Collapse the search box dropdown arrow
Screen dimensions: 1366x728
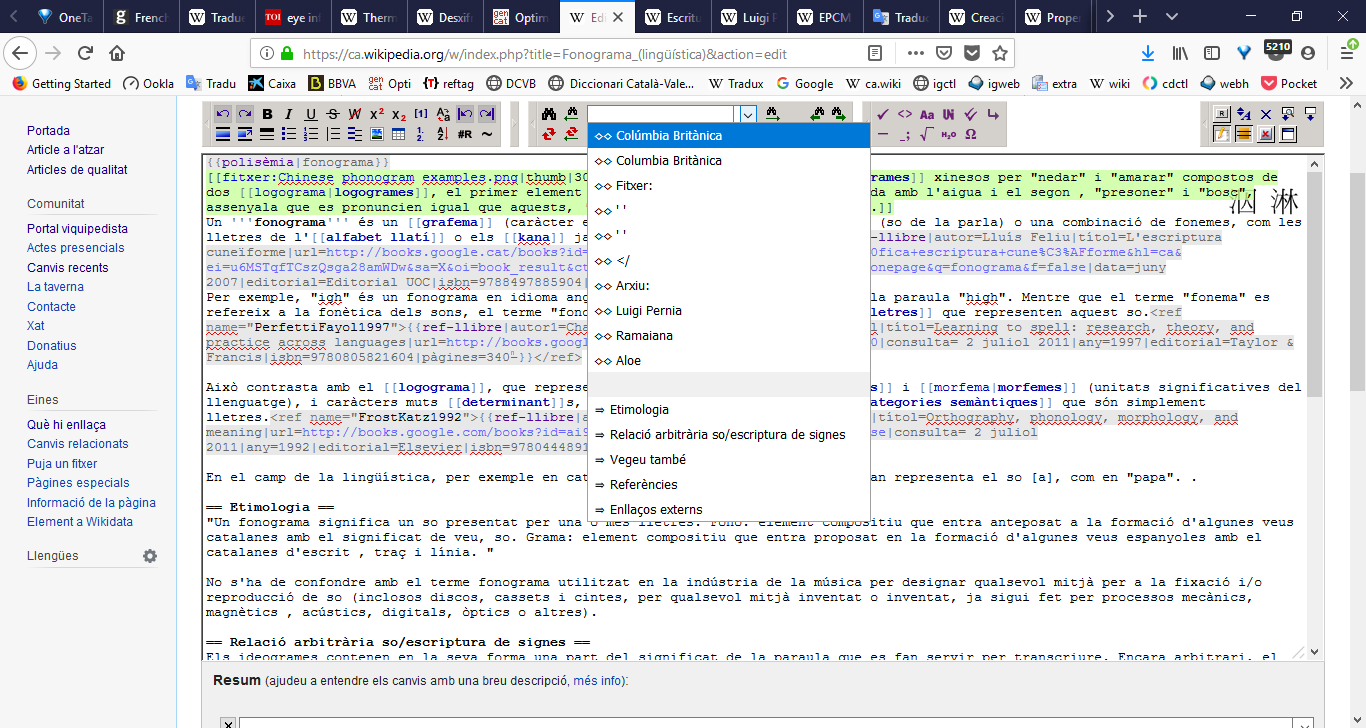click(746, 114)
